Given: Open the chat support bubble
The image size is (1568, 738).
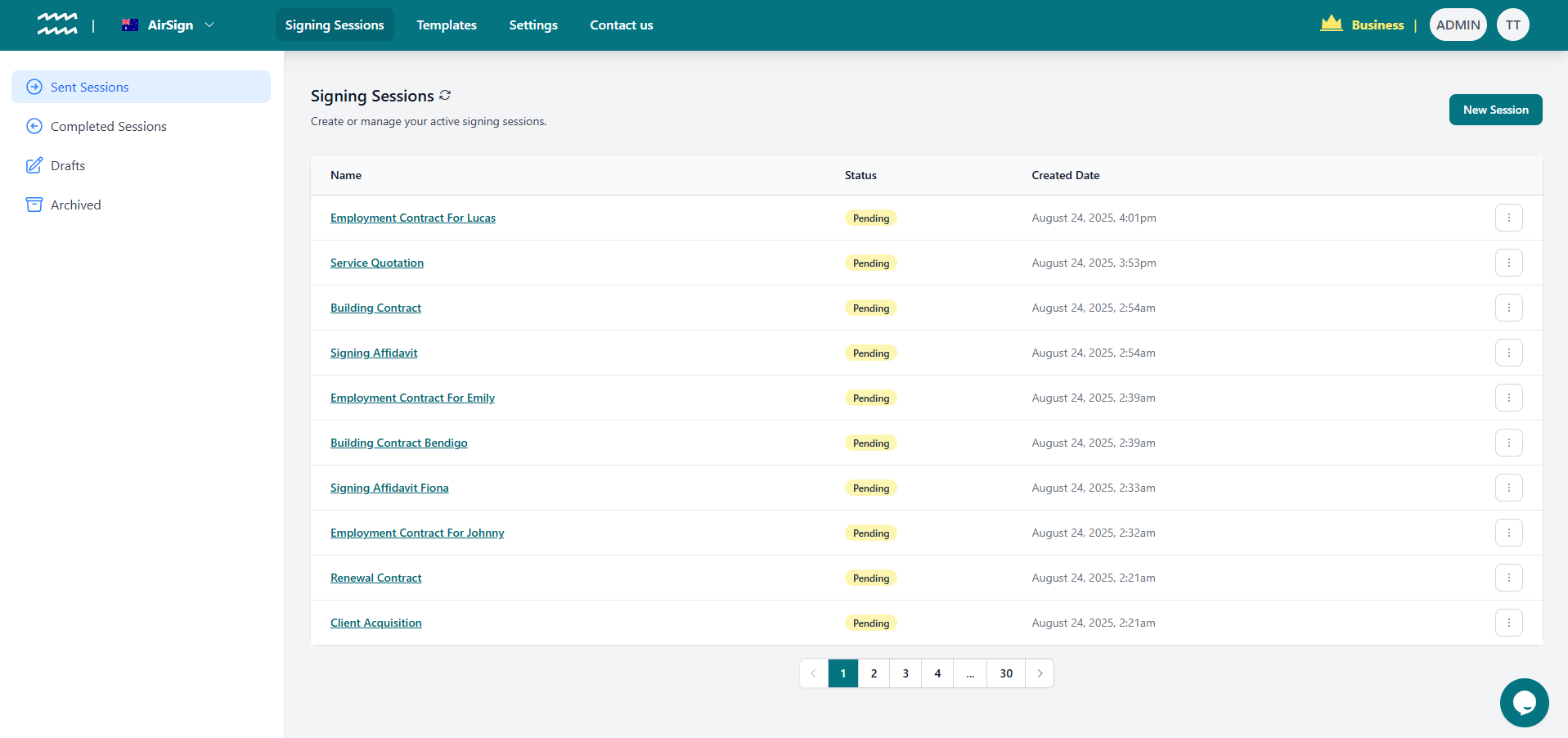Looking at the screenshot, I should 1523,702.
